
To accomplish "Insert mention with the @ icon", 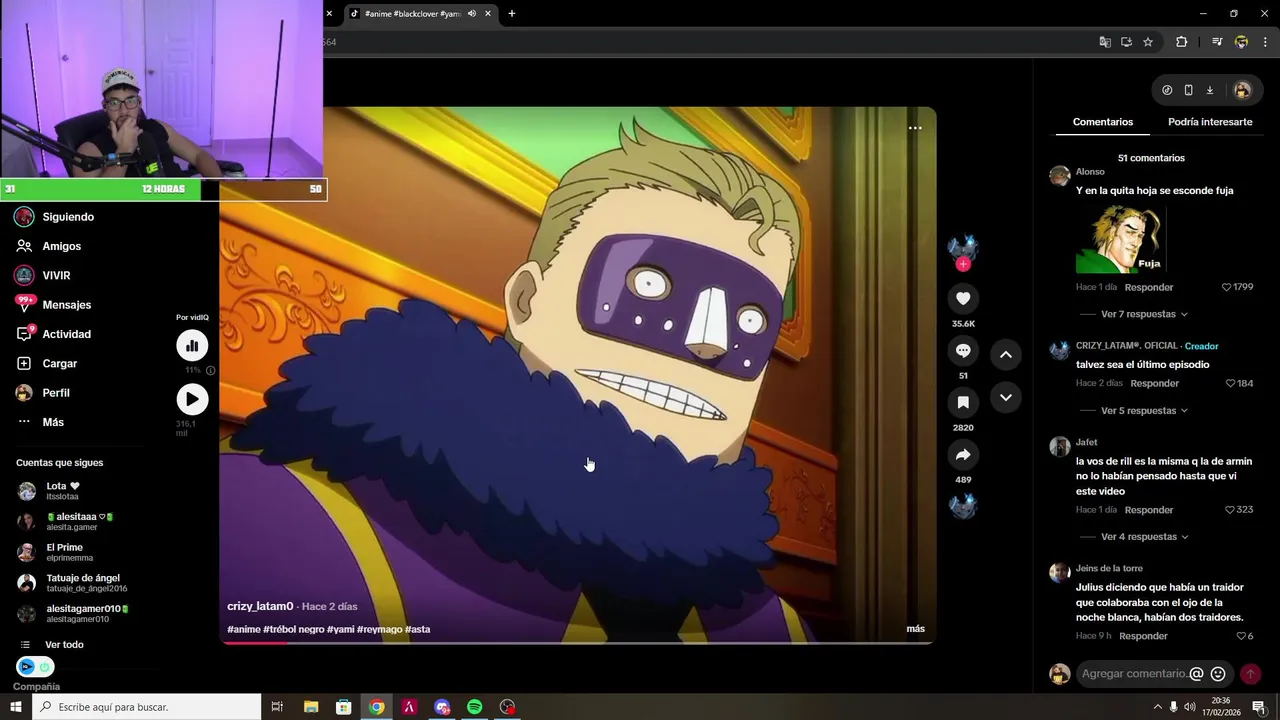I will (x=1196, y=674).
